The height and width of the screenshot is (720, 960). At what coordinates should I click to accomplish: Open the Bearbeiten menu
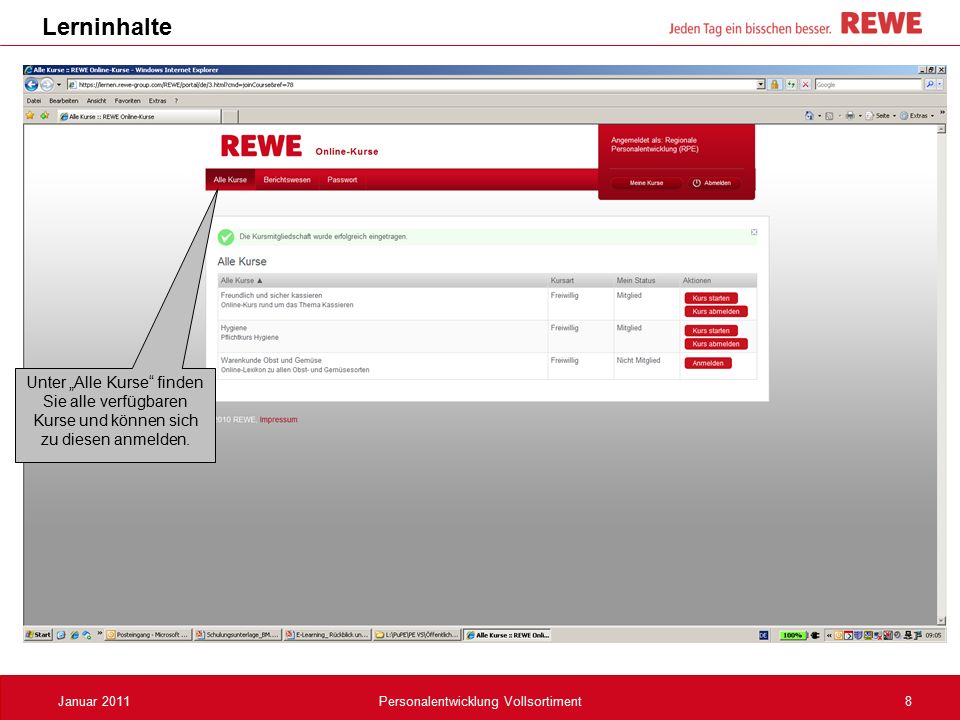(x=64, y=100)
